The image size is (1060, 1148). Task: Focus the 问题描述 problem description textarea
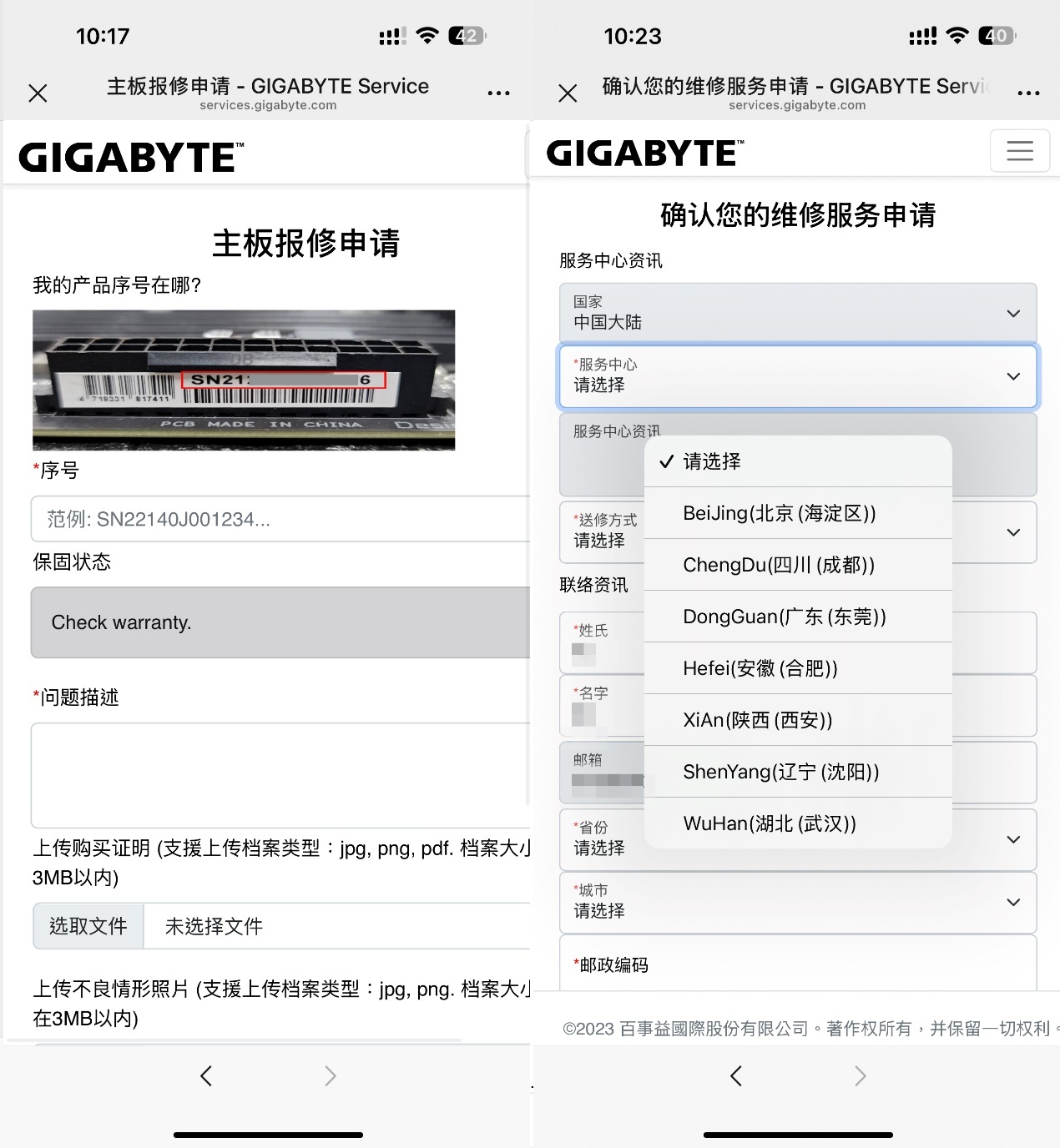tap(280, 775)
